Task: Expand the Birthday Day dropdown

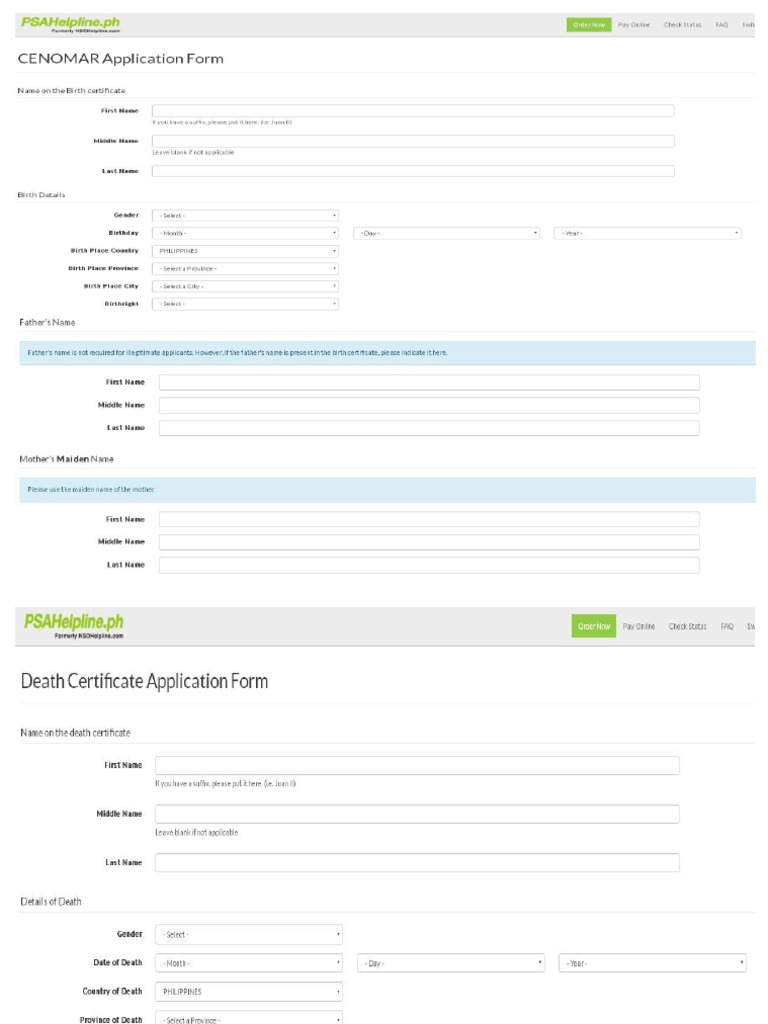Action: tap(446, 233)
